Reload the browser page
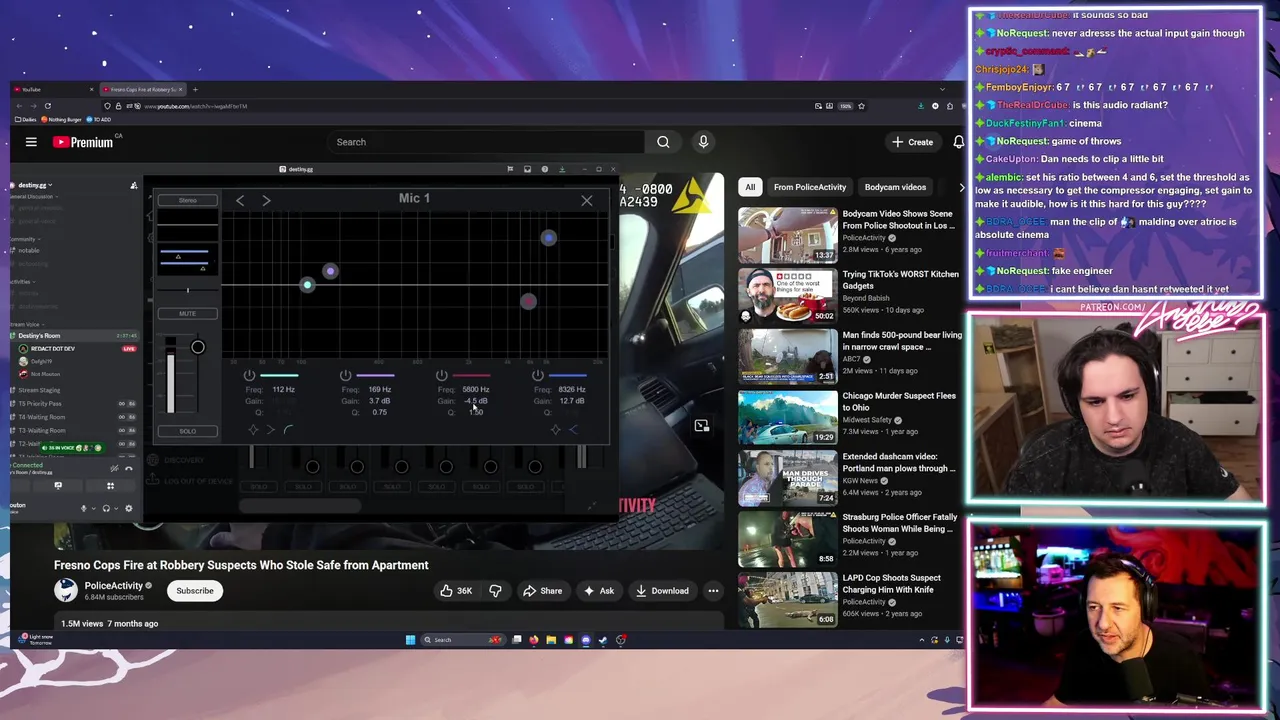This screenshot has height=720, width=1280. [47, 106]
